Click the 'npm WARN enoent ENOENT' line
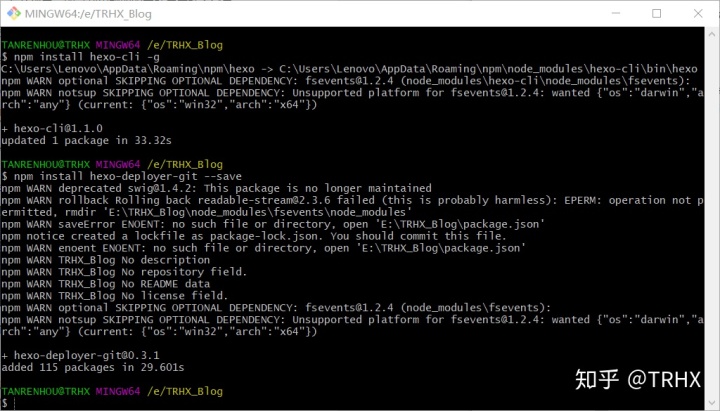The width and height of the screenshot is (720, 411). 264,248
